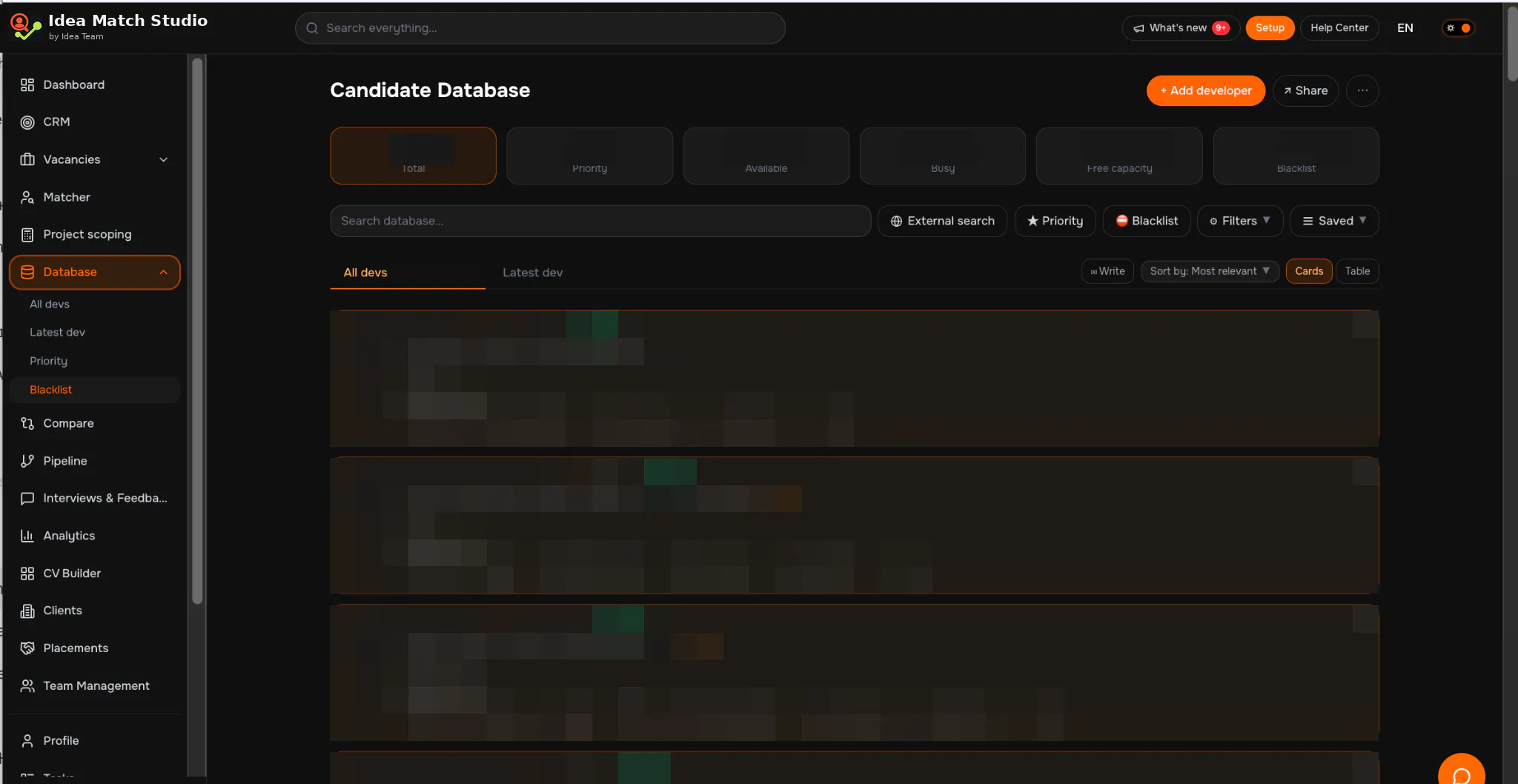1518x784 pixels.
Task: Focus the Search everything field
Action: point(540,28)
